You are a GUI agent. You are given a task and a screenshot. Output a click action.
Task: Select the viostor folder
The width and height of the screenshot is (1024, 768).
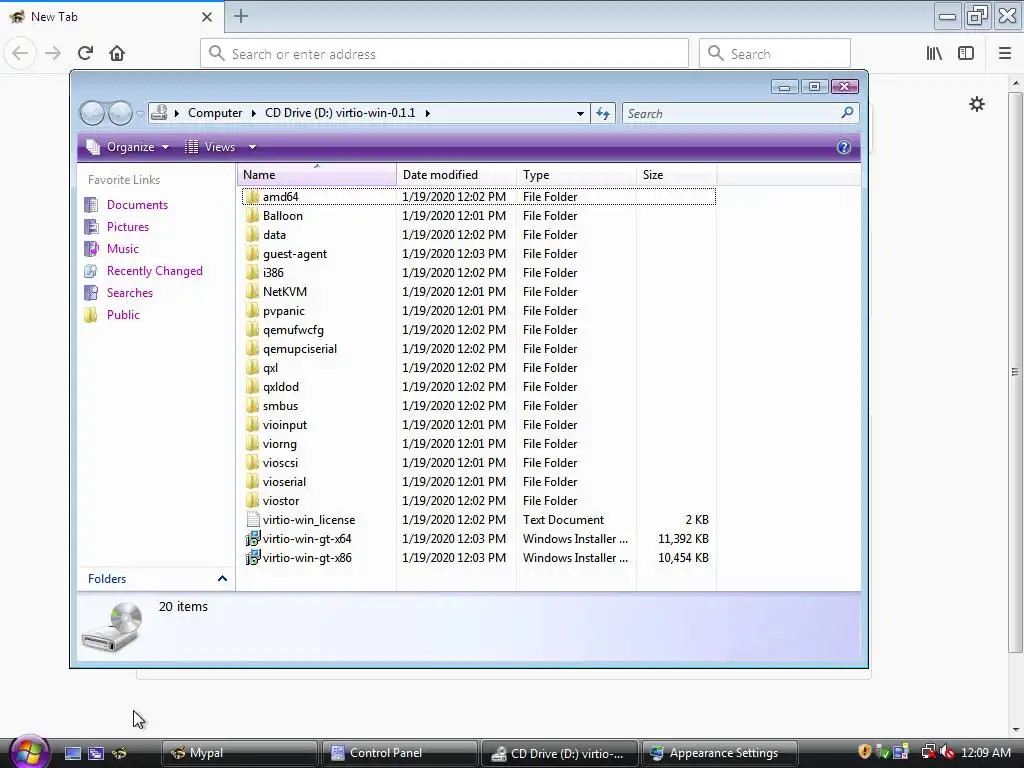click(281, 501)
